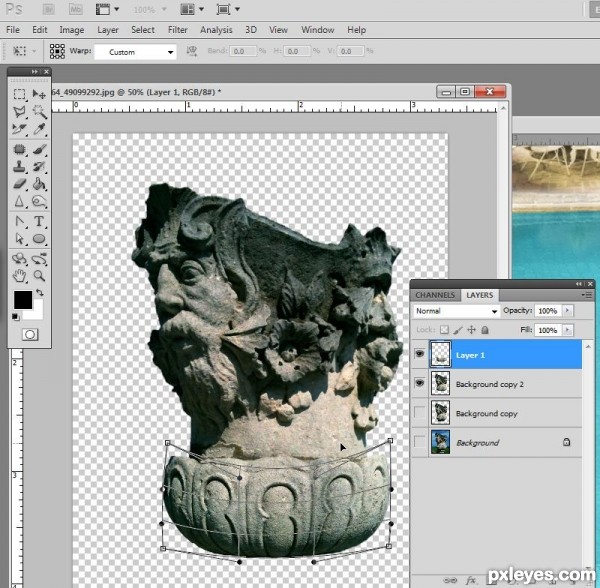The width and height of the screenshot is (600, 588).
Task: Show the Background copy layer
Action: tap(419, 412)
